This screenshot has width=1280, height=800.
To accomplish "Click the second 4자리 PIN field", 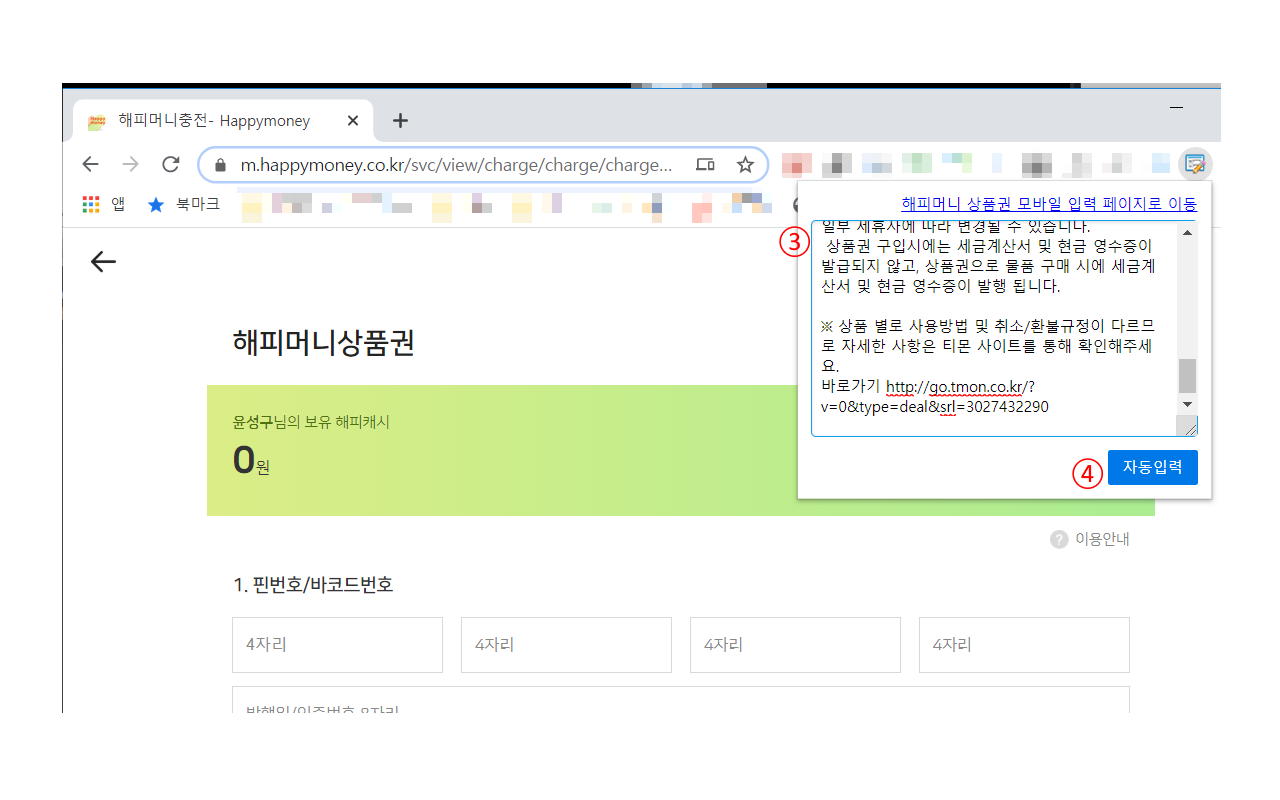I will point(566,645).
